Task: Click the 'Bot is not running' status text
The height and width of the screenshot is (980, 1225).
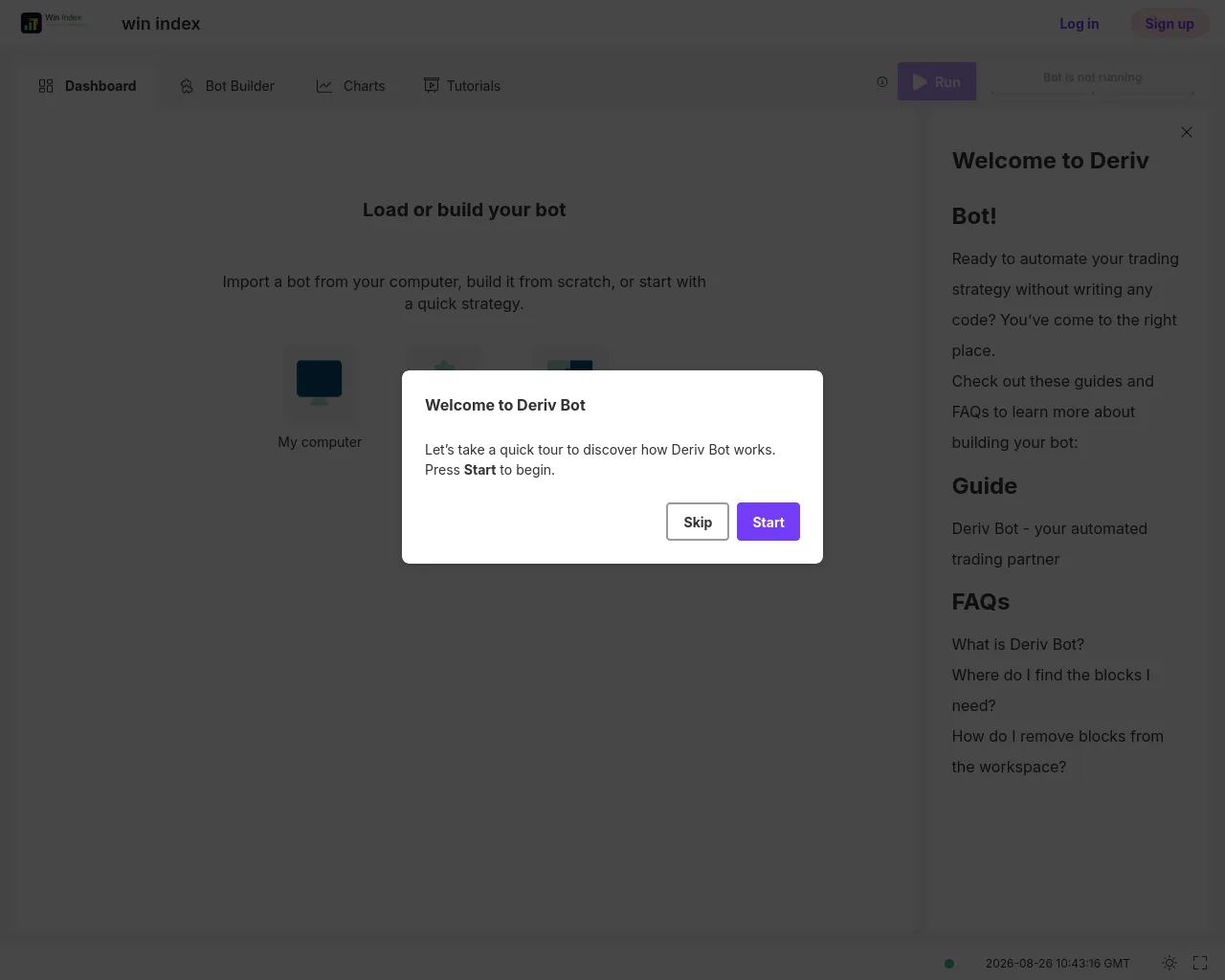Action: click(x=1093, y=78)
